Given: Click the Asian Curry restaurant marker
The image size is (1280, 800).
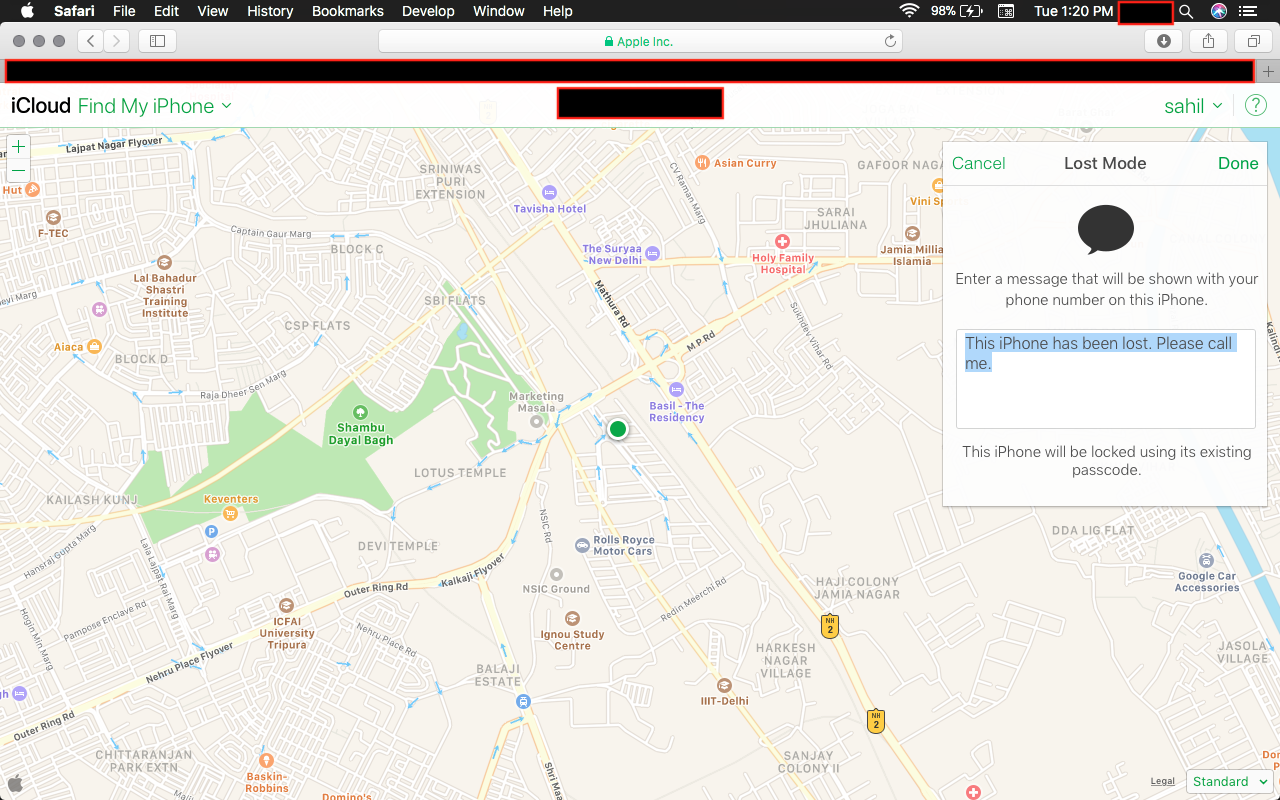Looking at the screenshot, I should (x=702, y=162).
